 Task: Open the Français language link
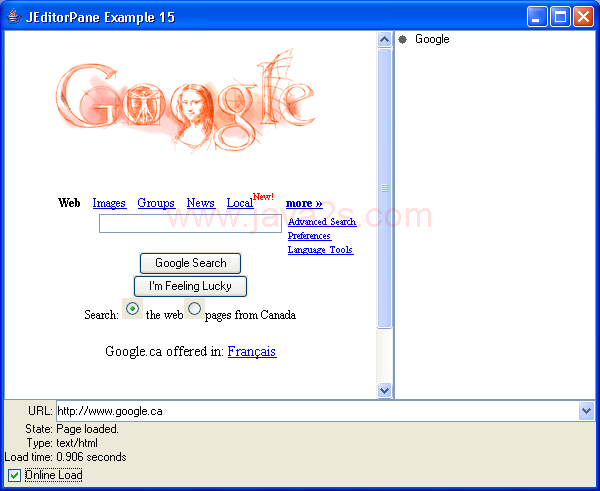[x=252, y=351]
